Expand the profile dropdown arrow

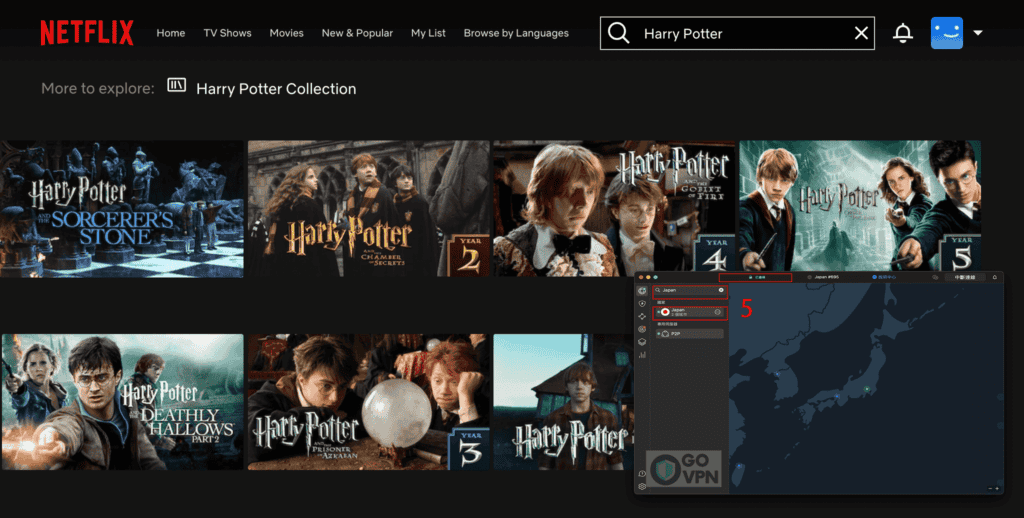[x=978, y=33]
